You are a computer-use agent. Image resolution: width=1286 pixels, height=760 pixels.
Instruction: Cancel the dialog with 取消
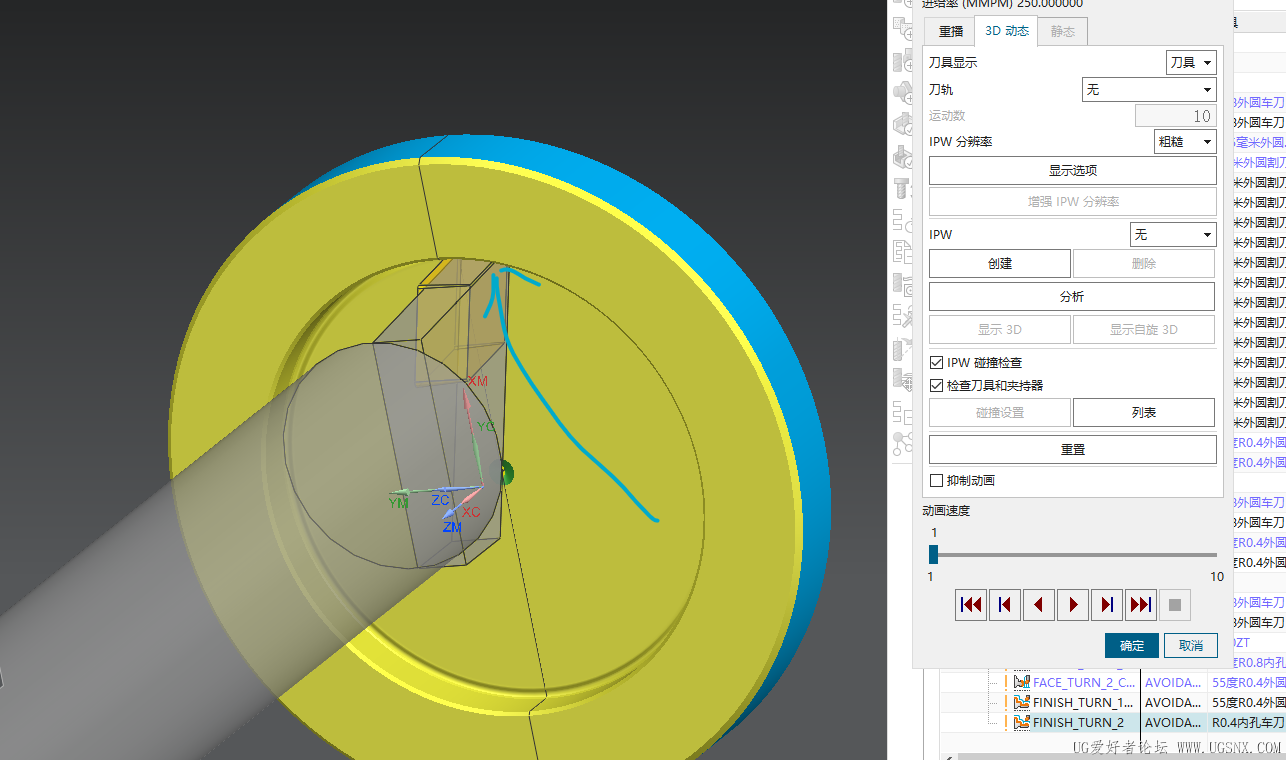pos(1191,645)
